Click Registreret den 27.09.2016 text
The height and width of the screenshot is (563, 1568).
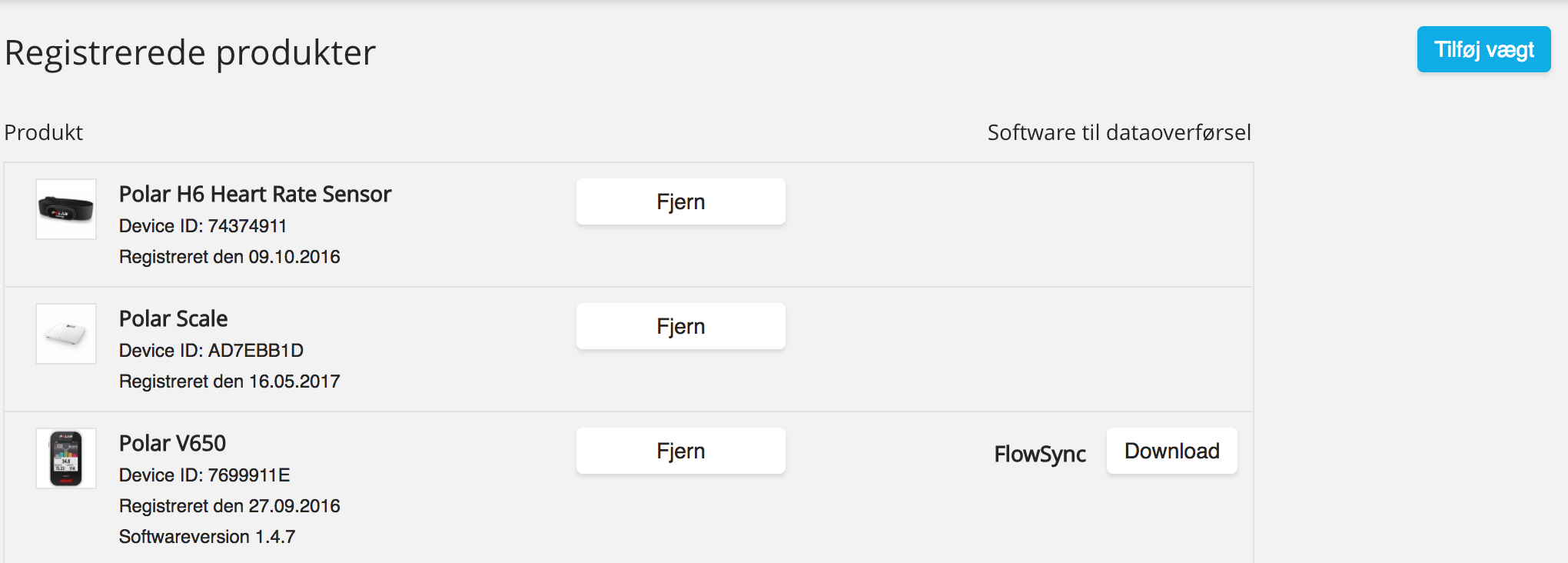(230, 506)
